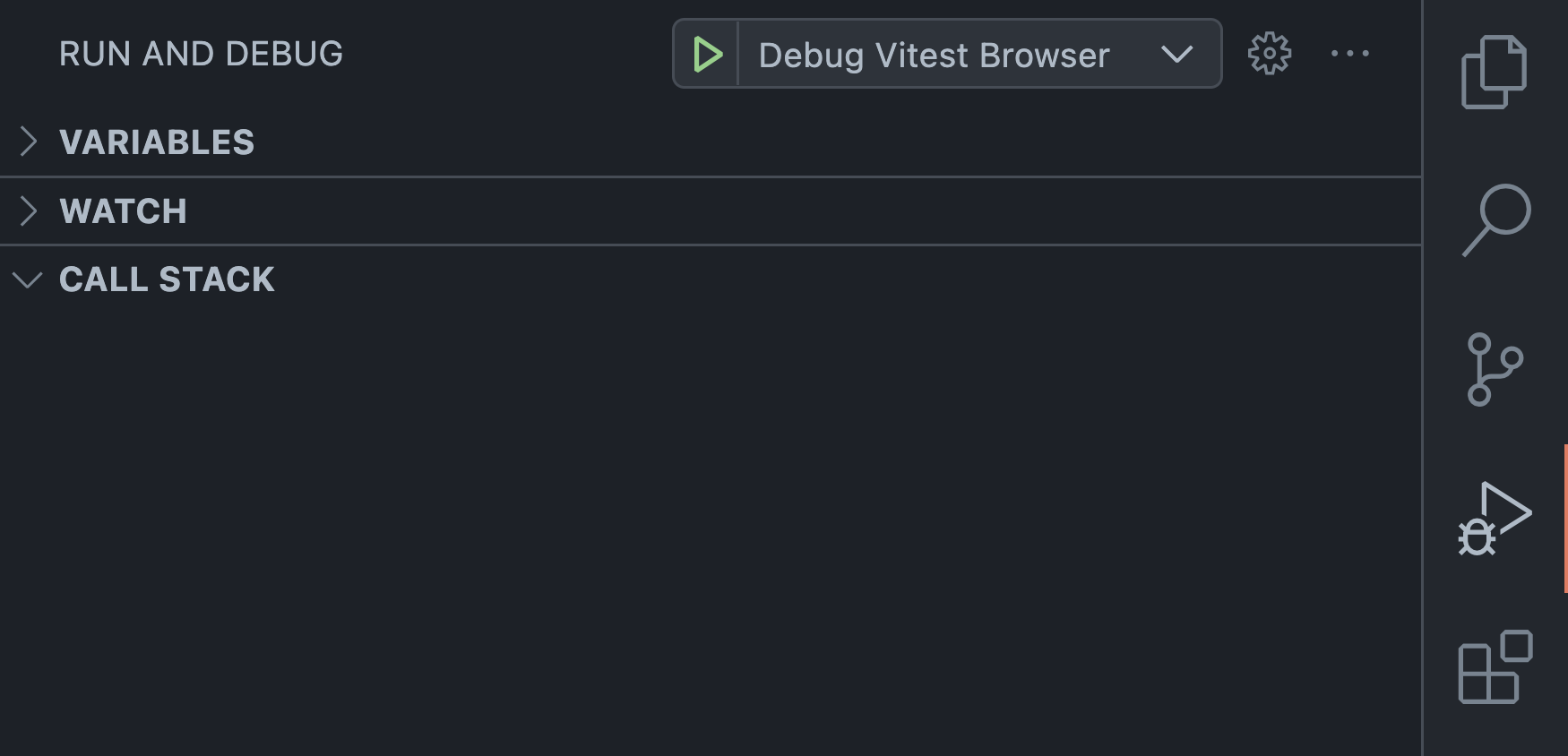Viewport: 1568px width, 756px height.
Task: Click the divider line between Watch and Call Stack
Action: tap(708, 245)
